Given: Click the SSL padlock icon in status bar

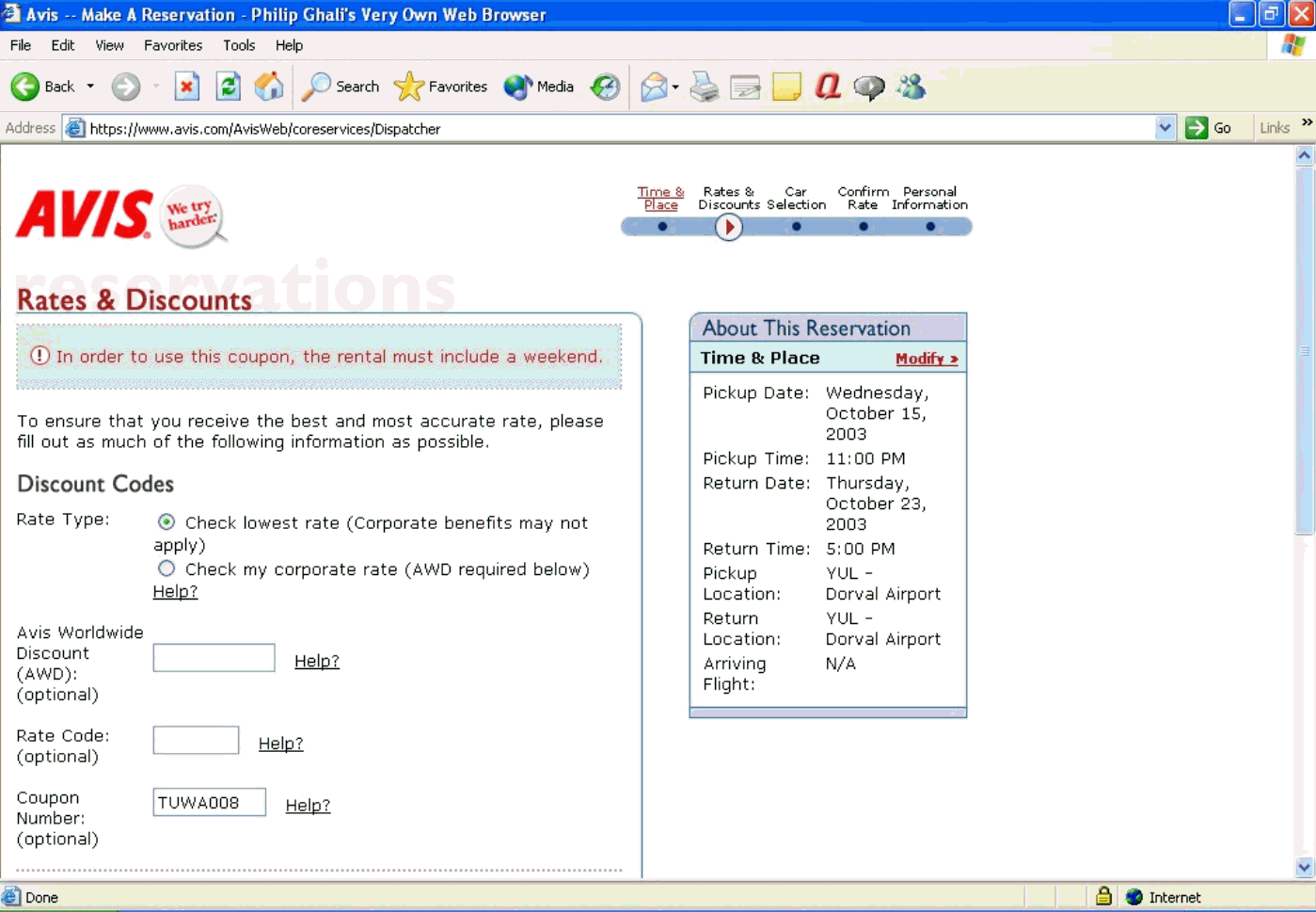Looking at the screenshot, I should pos(1103,896).
